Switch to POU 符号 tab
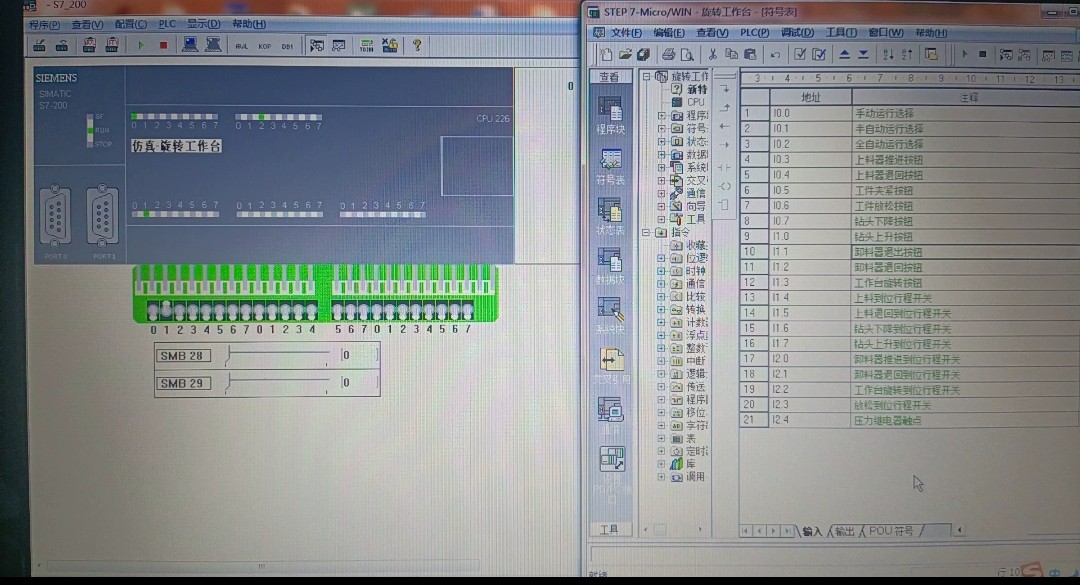Image resolution: width=1080 pixels, height=585 pixels. pyautogui.click(x=891, y=531)
